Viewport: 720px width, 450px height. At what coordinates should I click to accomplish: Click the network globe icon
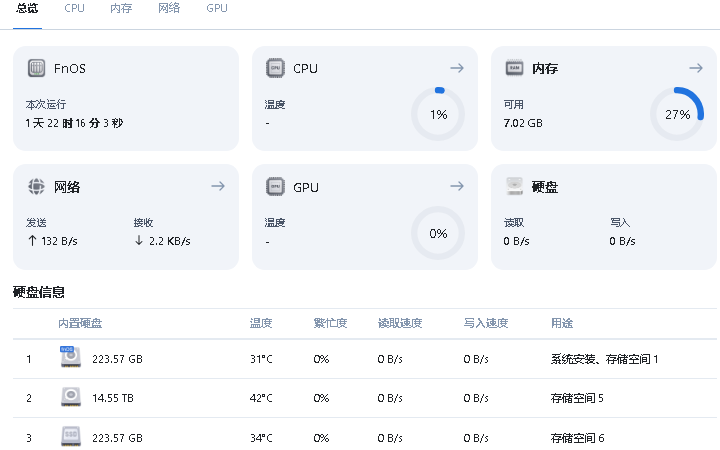pyautogui.click(x=36, y=186)
